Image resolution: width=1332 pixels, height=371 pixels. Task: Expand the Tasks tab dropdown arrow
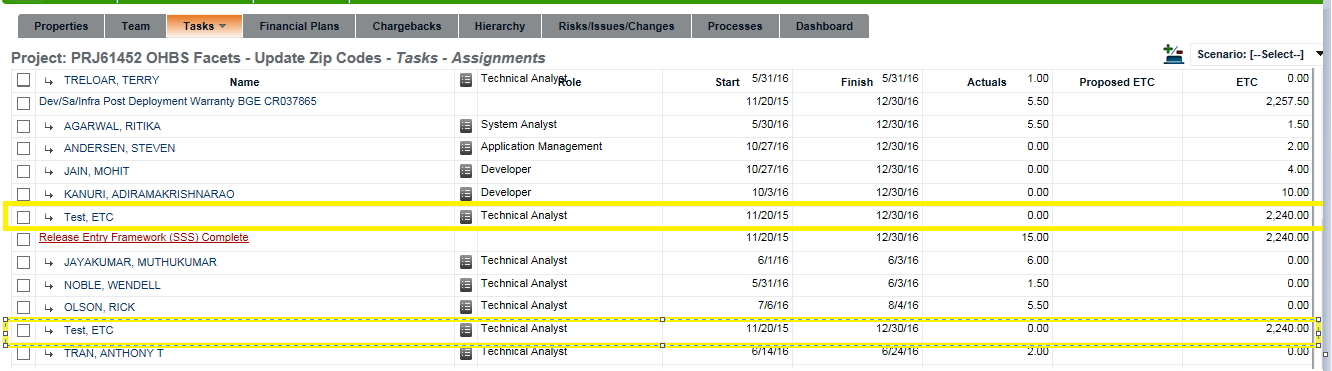coord(222,27)
